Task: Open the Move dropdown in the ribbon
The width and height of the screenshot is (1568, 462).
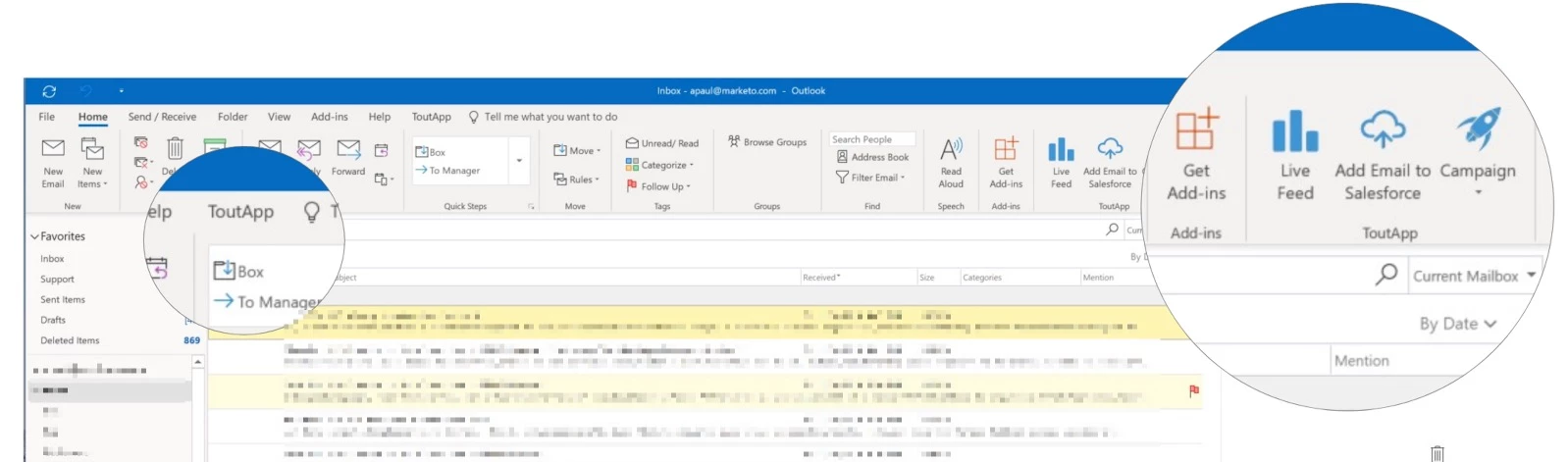Action: pyautogui.click(x=577, y=151)
